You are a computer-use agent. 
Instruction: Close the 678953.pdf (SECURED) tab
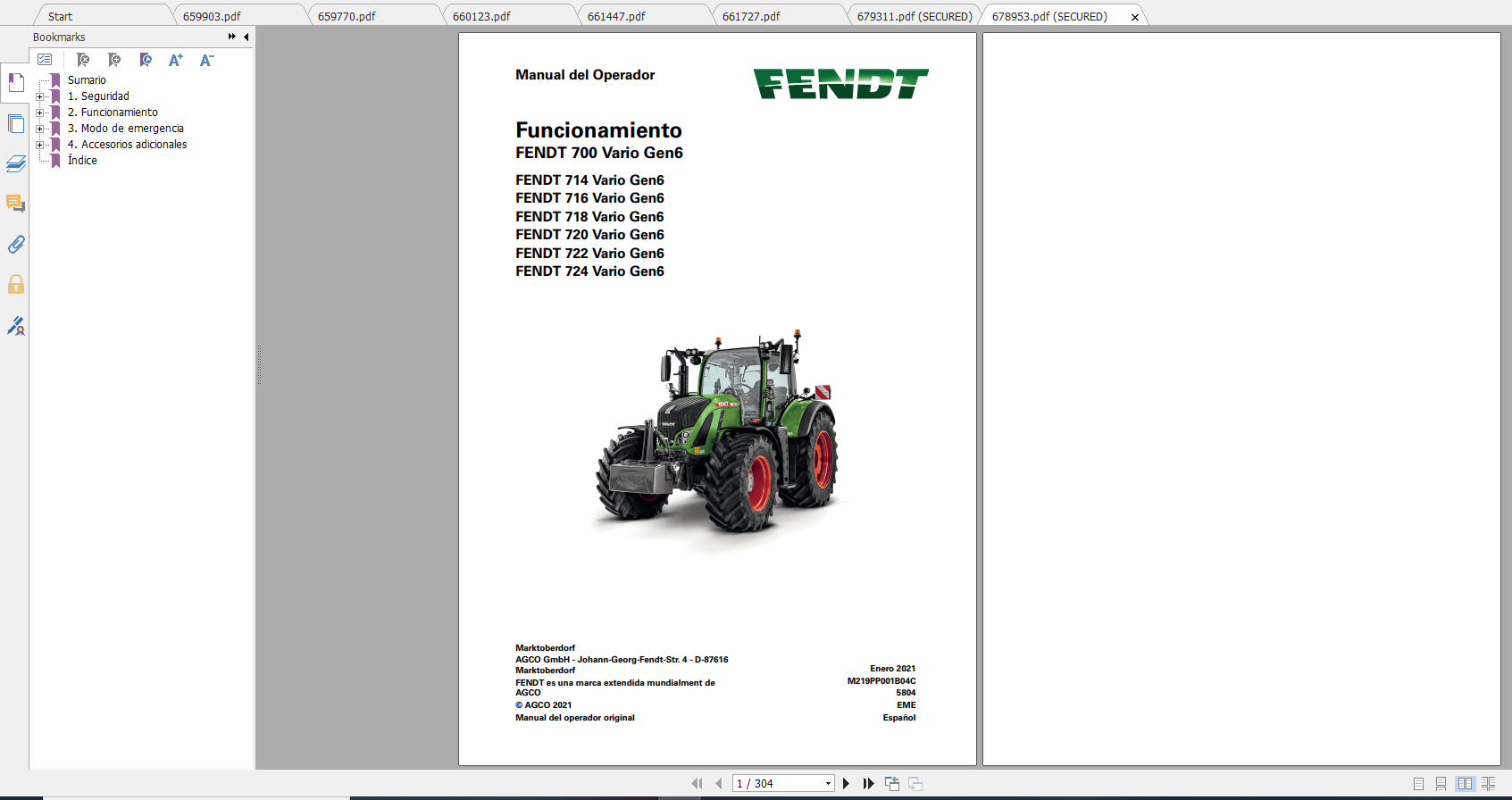tap(1135, 17)
